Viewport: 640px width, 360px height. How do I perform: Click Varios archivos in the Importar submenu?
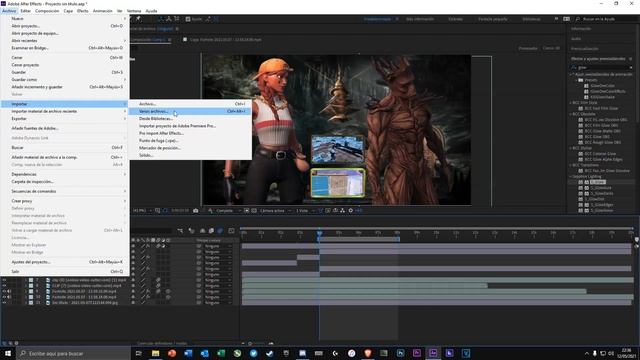pyautogui.click(x=190, y=111)
